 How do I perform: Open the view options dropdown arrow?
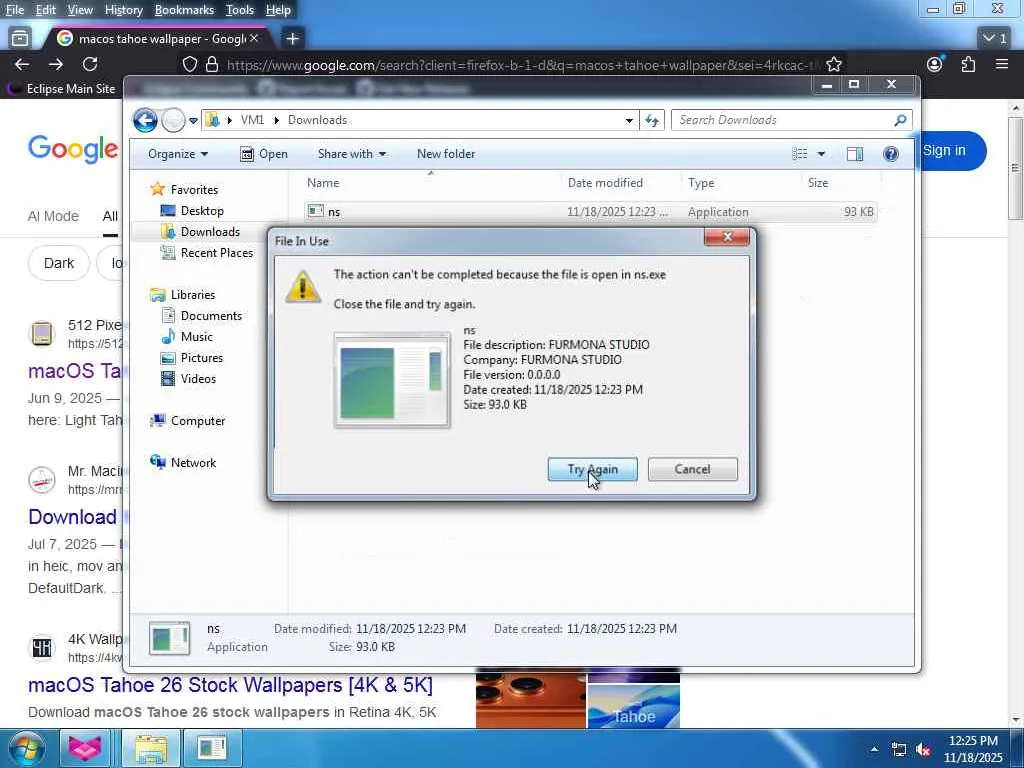821,154
